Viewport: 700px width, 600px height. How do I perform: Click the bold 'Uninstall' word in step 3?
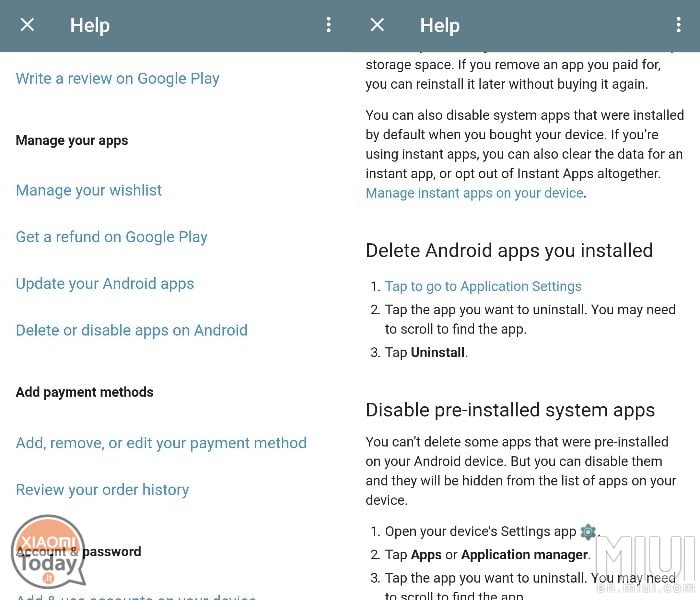coord(438,353)
